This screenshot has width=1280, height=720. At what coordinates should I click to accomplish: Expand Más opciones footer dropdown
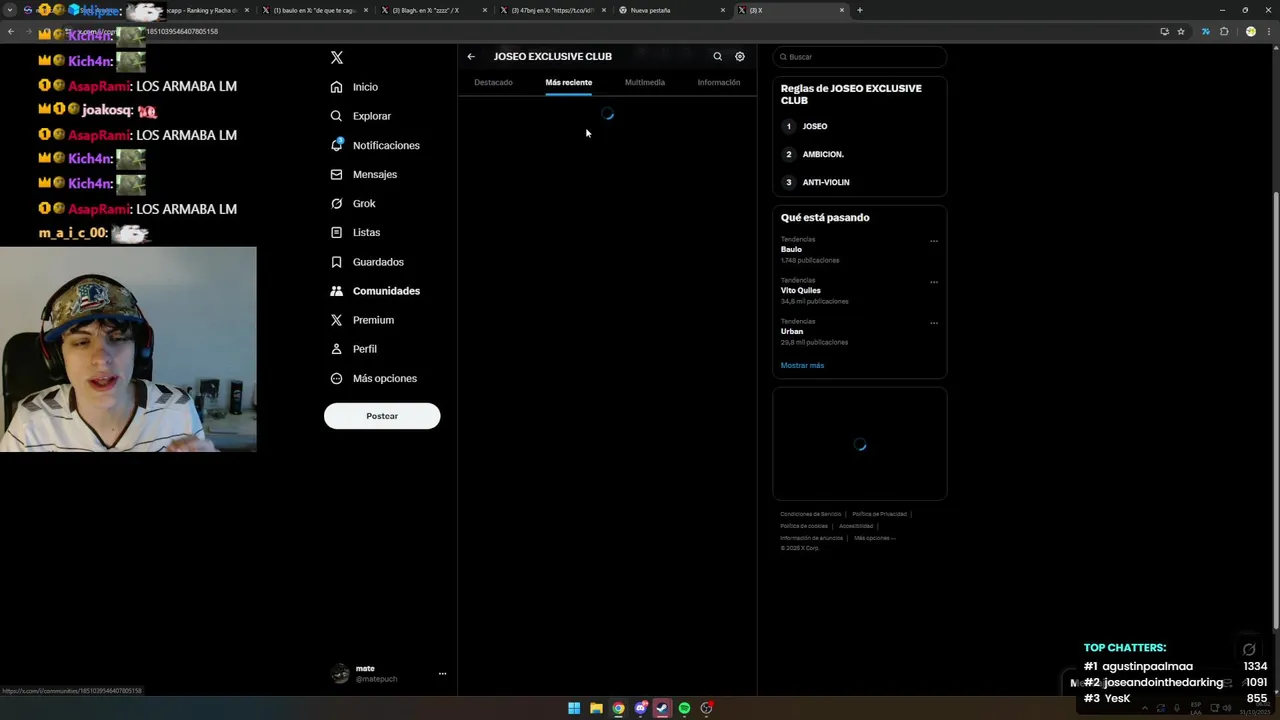tap(875, 538)
